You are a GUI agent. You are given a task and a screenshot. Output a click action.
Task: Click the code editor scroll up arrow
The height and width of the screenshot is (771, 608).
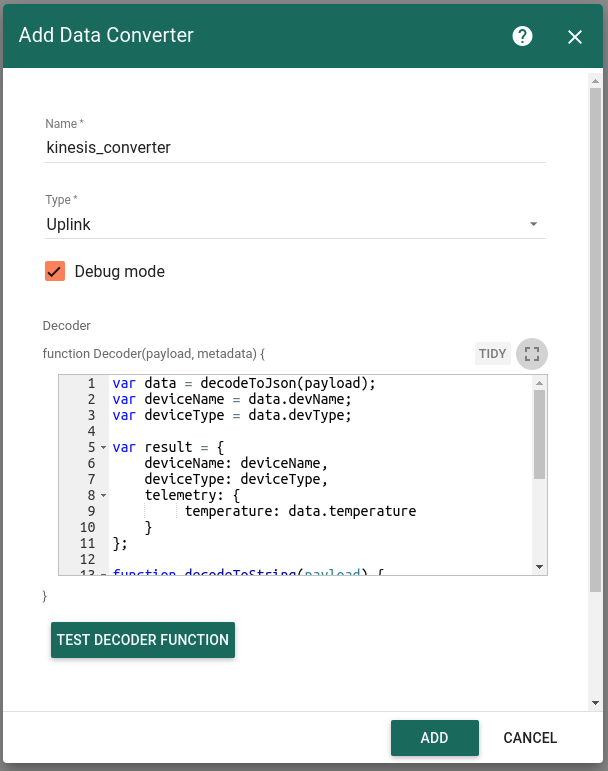[x=539, y=383]
